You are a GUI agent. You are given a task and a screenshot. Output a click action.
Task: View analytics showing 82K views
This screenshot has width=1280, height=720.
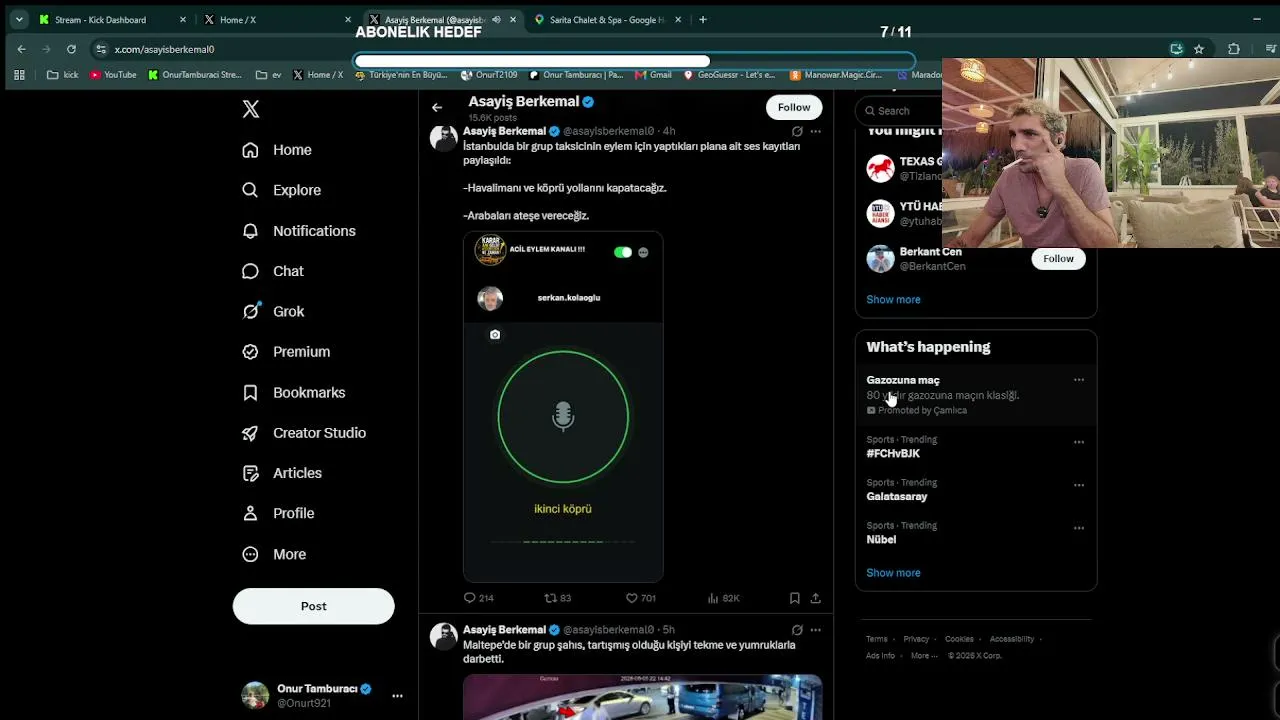723,598
